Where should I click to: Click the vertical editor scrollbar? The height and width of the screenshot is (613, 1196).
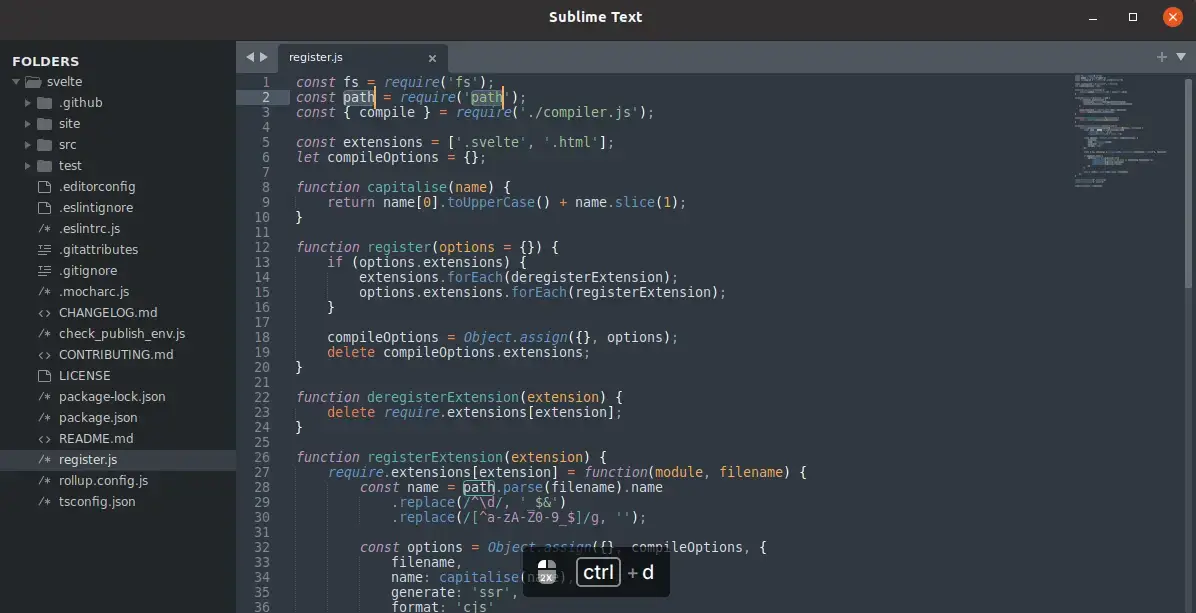pyautogui.click(x=1189, y=183)
